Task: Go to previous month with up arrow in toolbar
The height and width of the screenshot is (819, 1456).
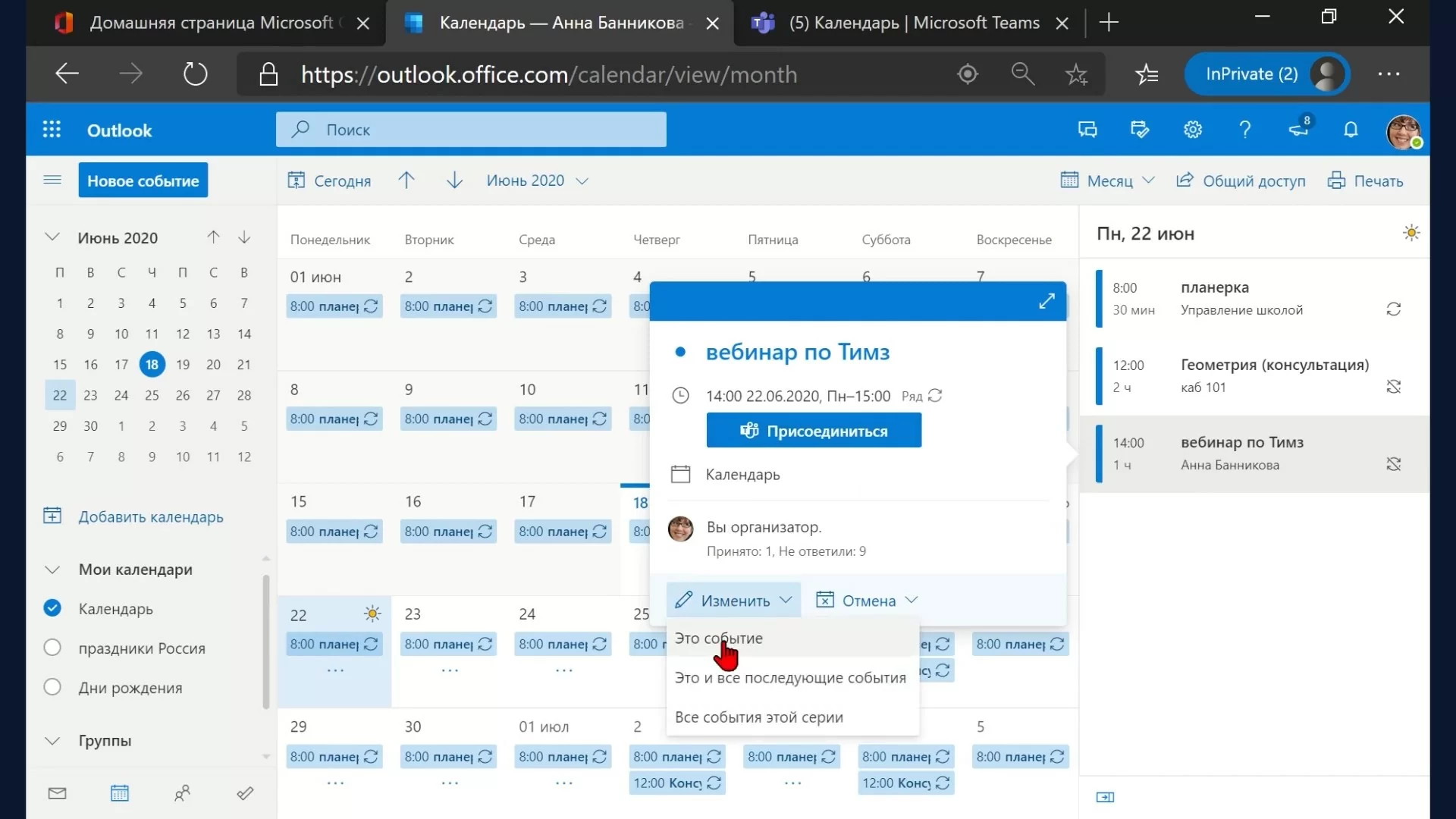Action: (406, 180)
